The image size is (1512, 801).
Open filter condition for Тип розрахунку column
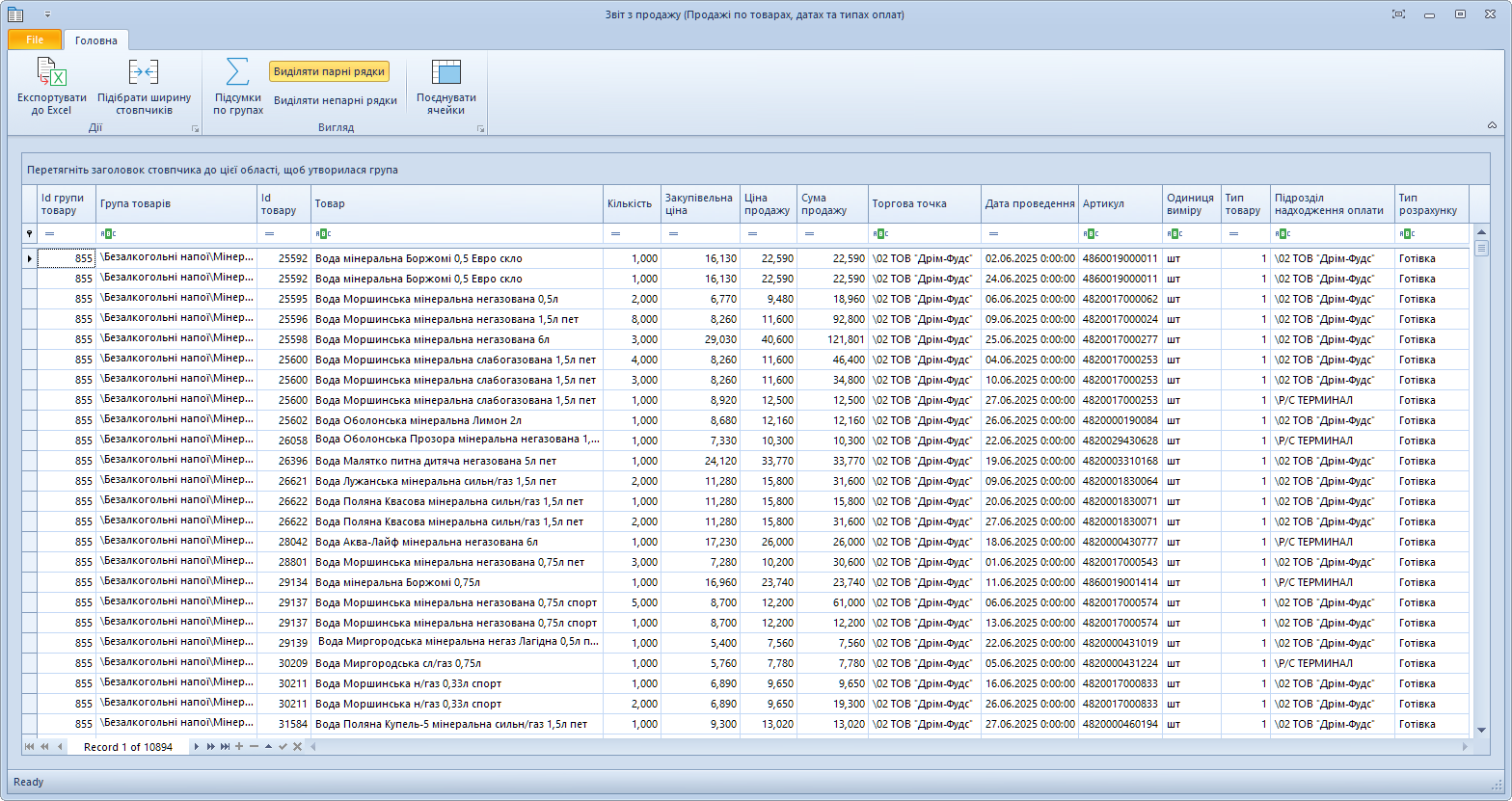[1407, 234]
